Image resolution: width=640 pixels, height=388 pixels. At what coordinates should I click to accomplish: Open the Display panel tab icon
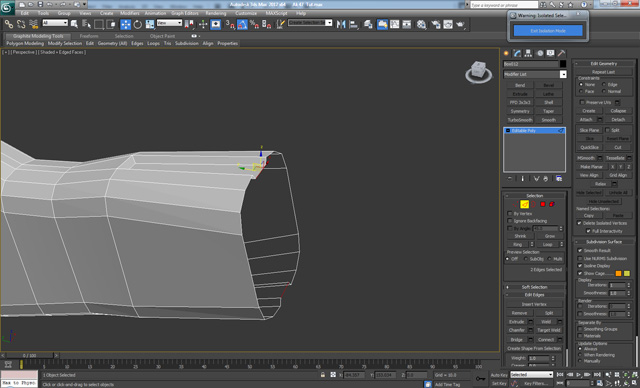point(551,53)
